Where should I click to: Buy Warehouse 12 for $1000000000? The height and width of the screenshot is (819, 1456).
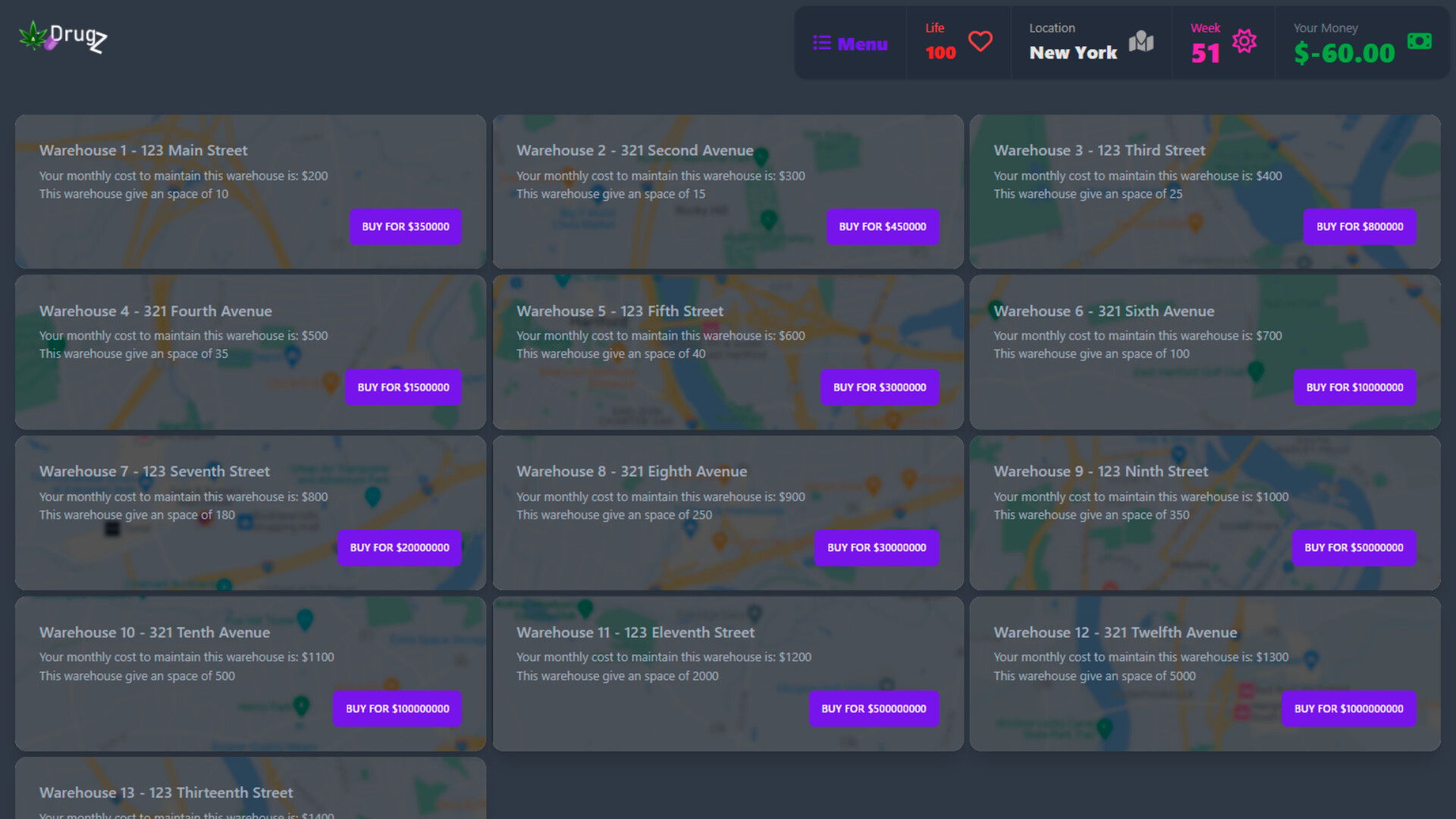coord(1349,708)
